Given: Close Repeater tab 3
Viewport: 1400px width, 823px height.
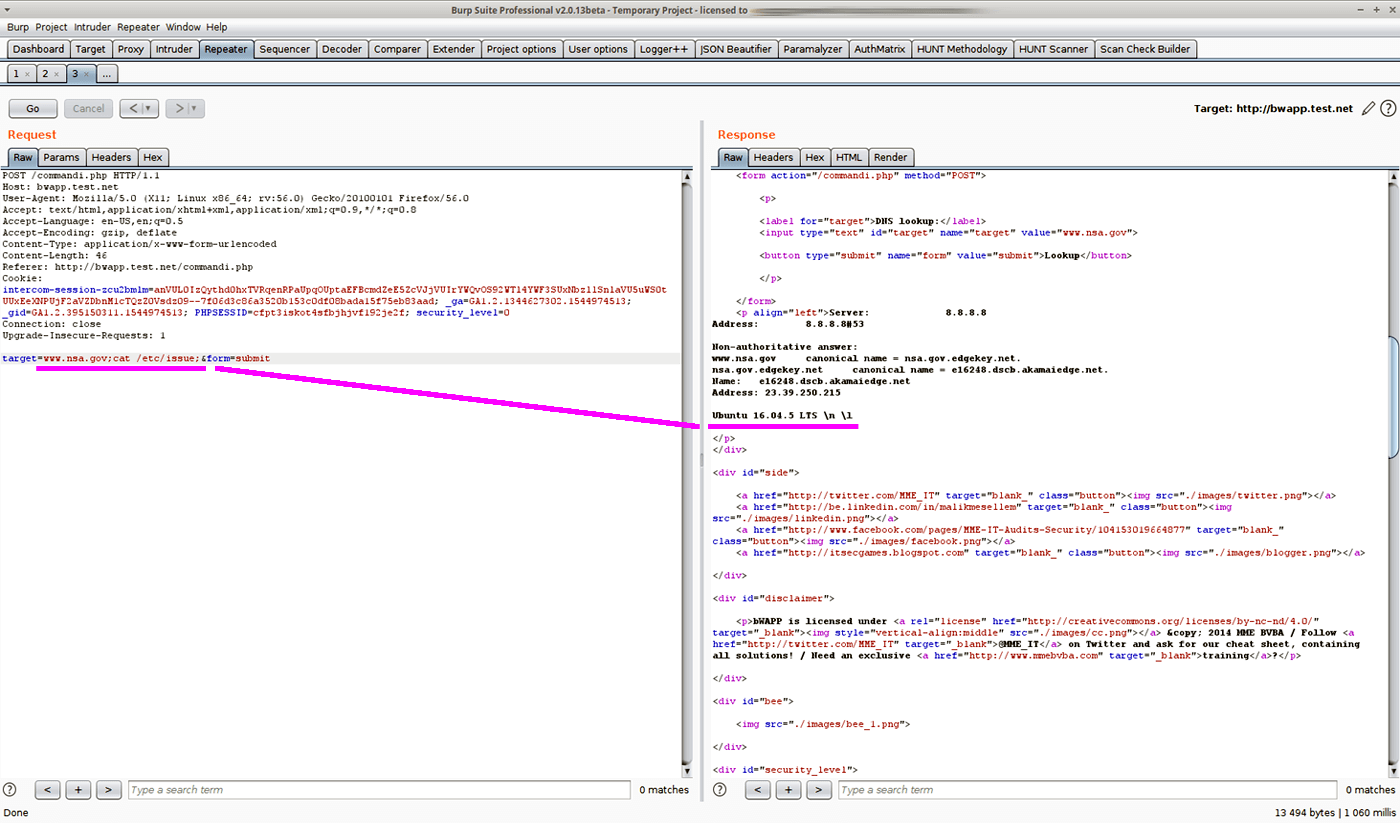Looking at the screenshot, I should 87,74.
